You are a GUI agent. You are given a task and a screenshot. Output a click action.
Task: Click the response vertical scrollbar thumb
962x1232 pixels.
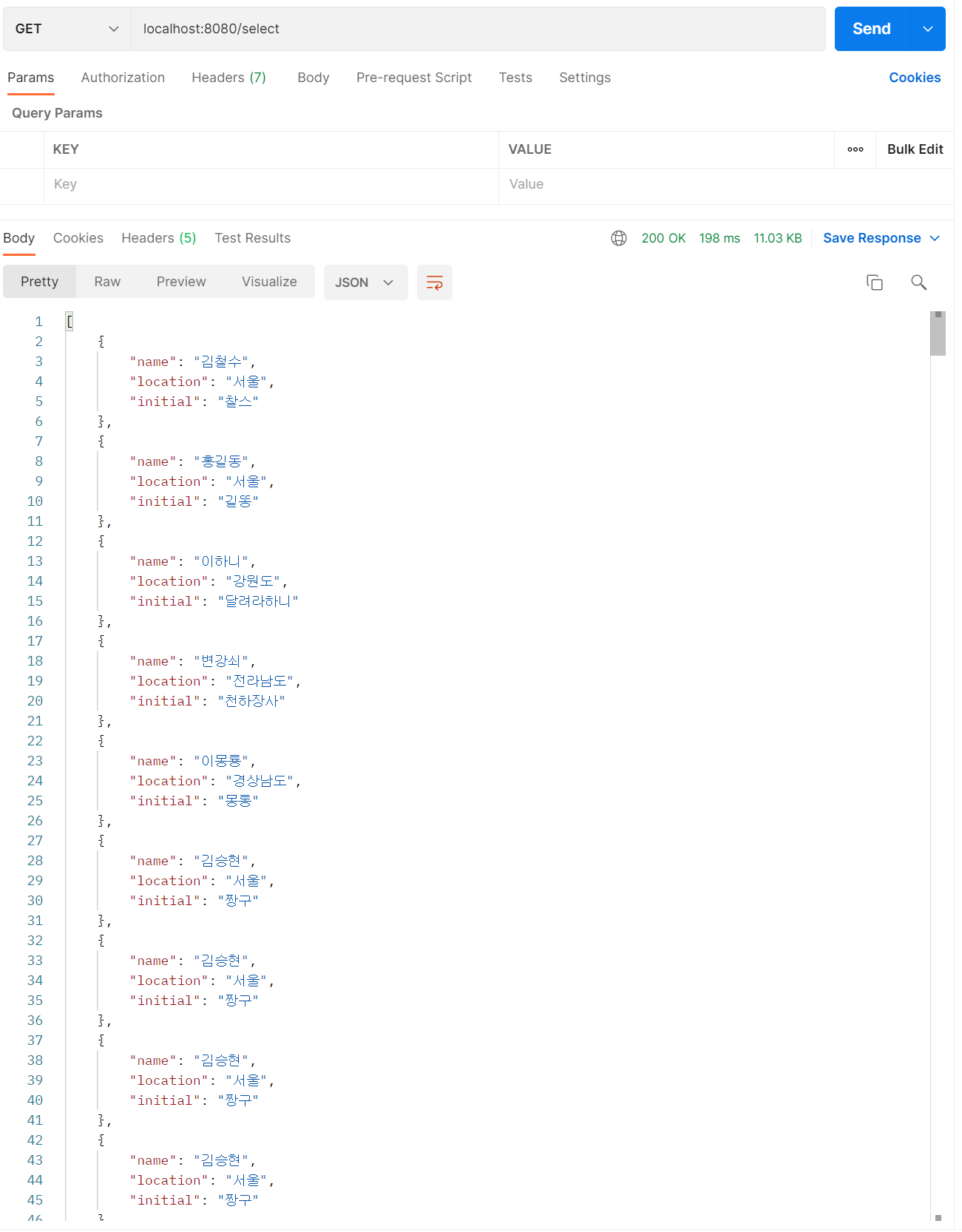click(938, 334)
